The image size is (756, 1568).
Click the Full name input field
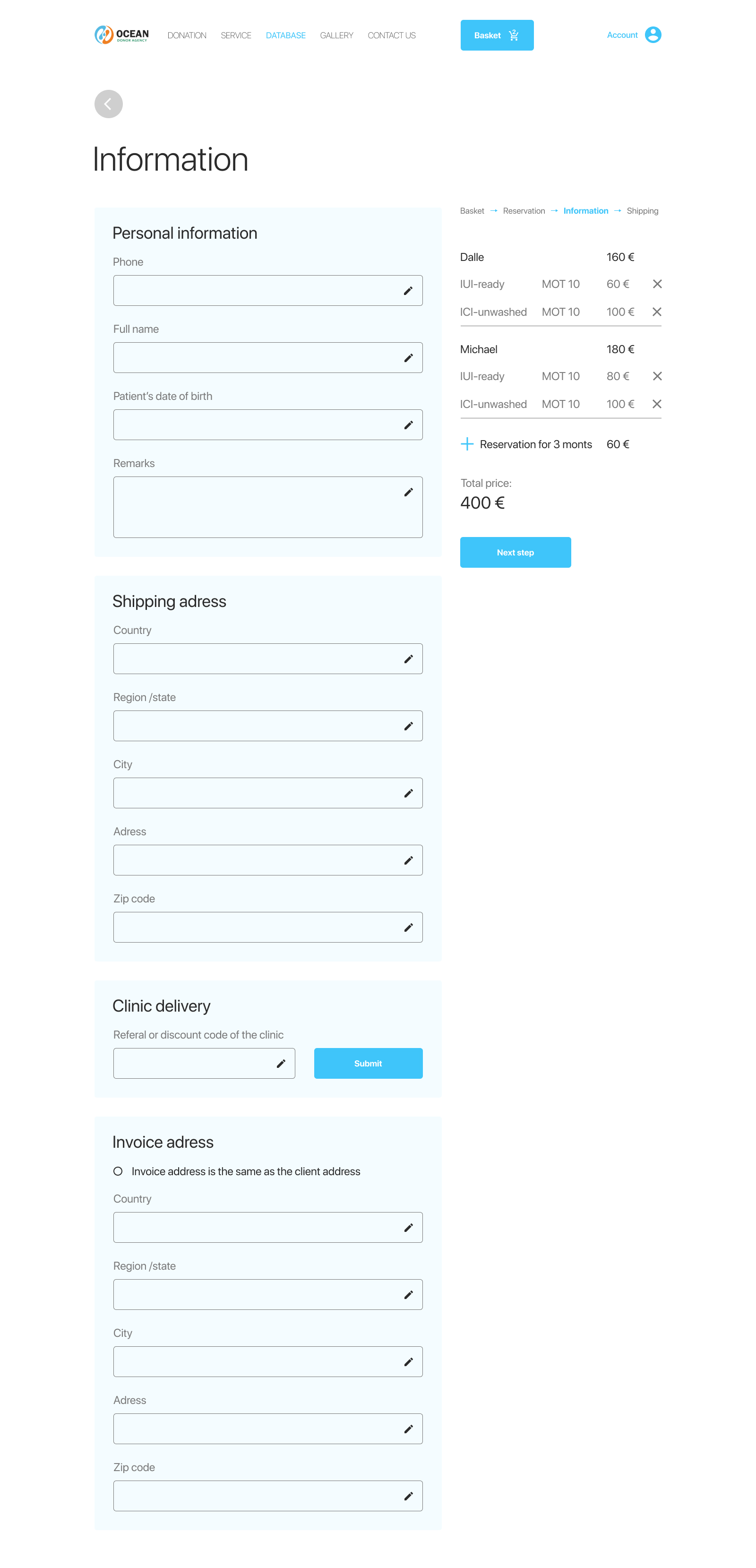pos(256,358)
